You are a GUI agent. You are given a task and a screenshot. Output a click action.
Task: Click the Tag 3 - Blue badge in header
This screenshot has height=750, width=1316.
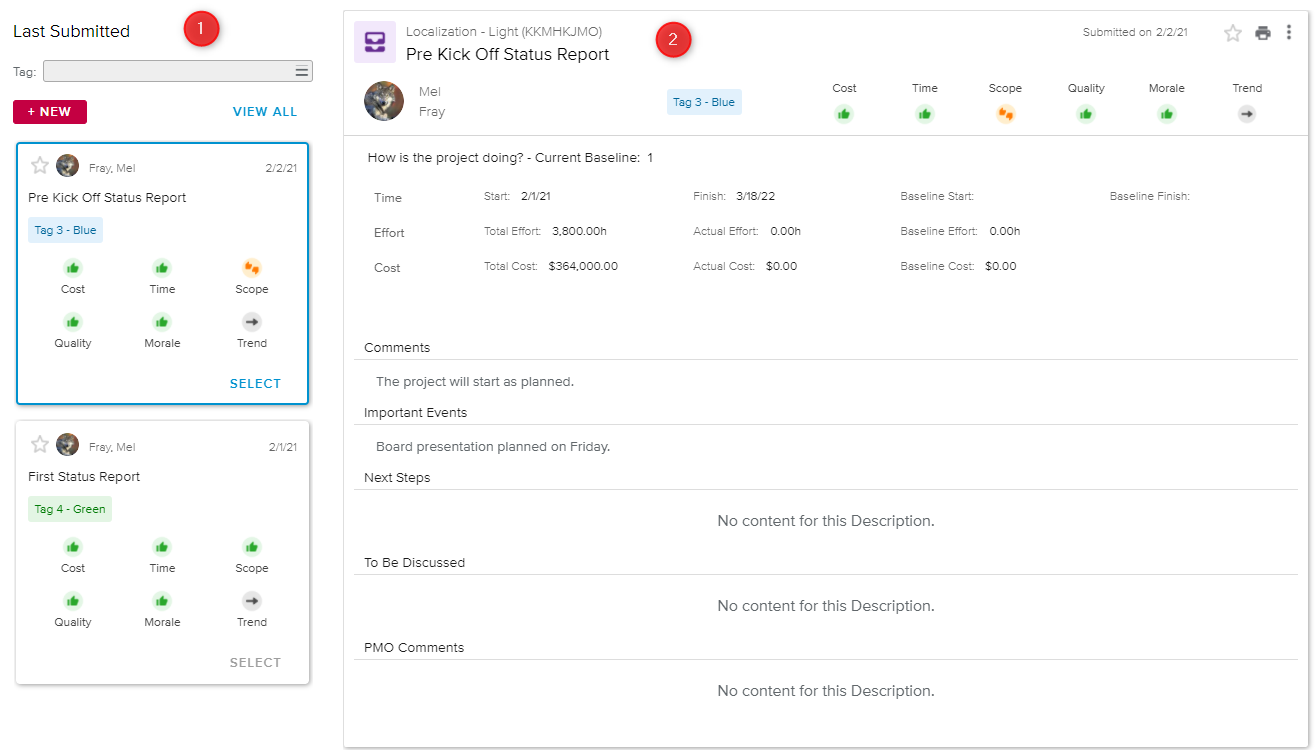704,102
